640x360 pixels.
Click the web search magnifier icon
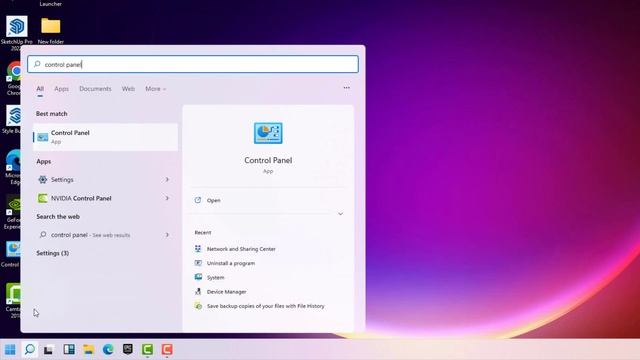[43, 235]
